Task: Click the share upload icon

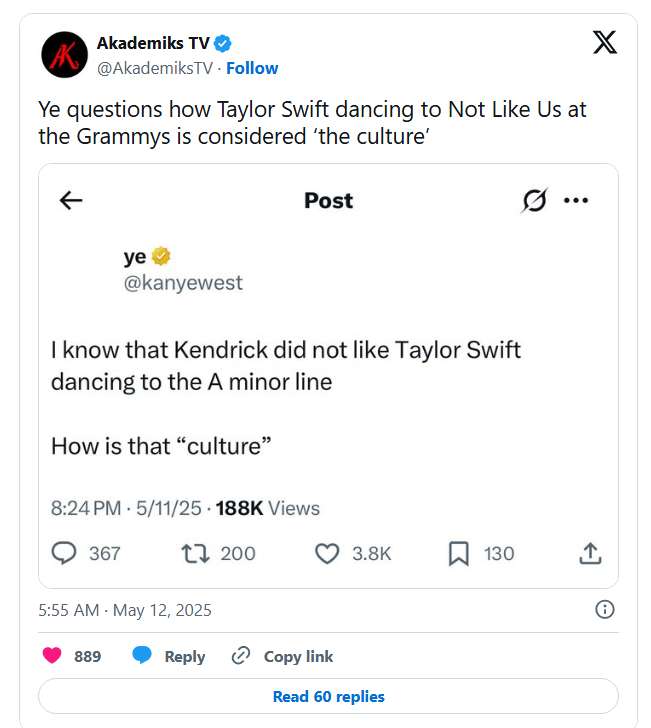Action: pyautogui.click(x=590, y=553)
